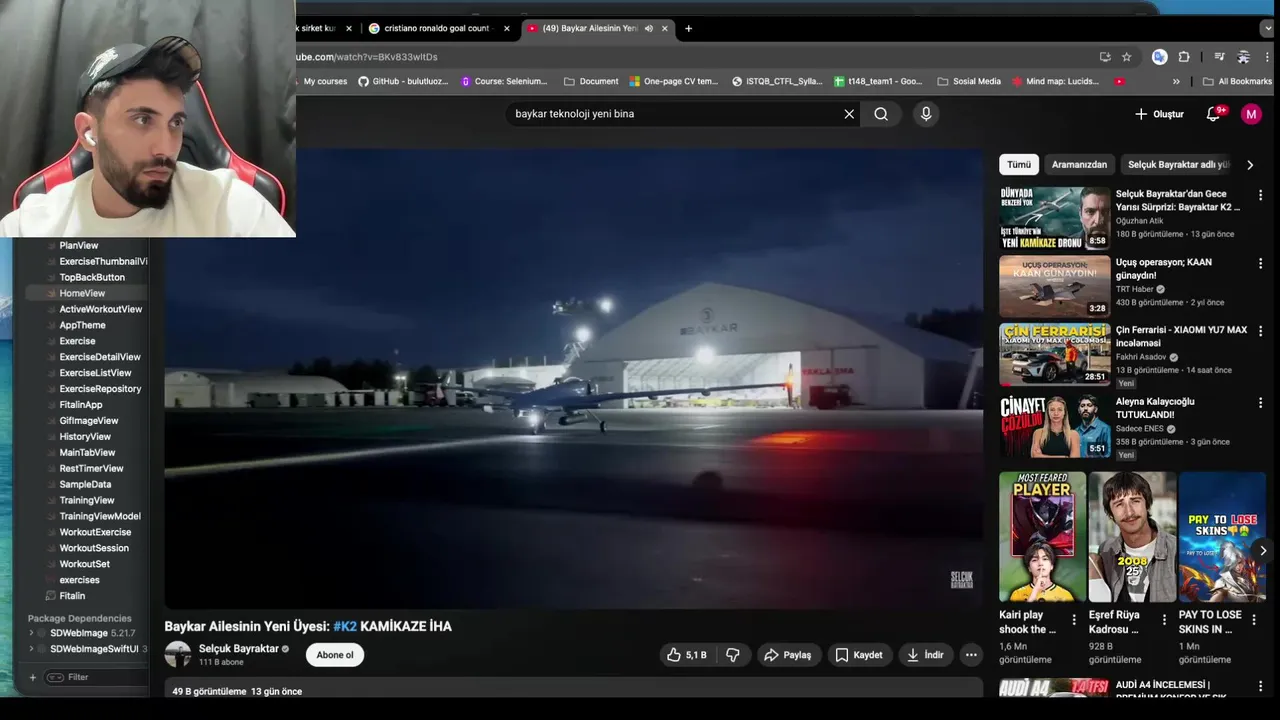Open the account avatar M menu
Viewport: 1280px width, 720px height.
tap(1251, 114)
